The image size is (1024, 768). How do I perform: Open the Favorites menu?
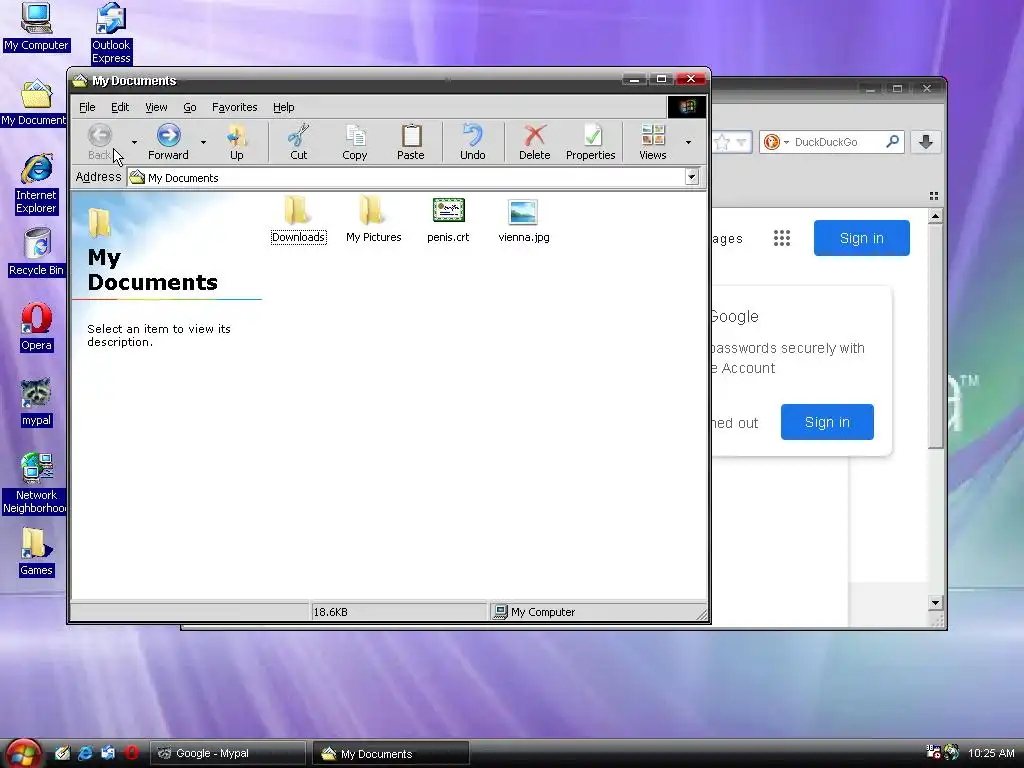(234, 107)
